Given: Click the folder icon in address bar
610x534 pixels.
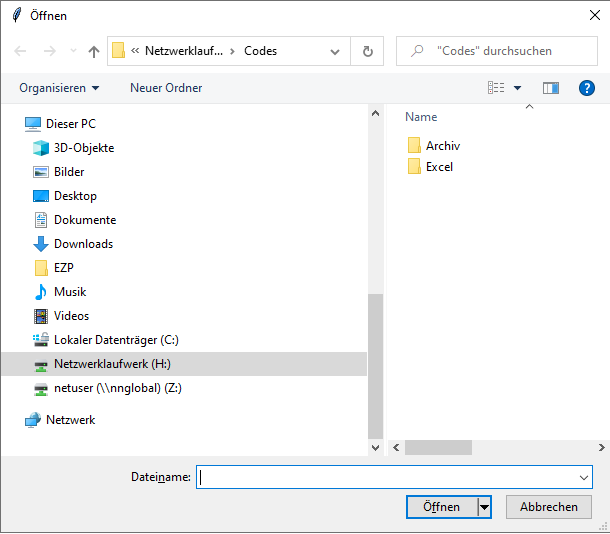Looking at the screenshot, I should click(x=118, y=51).
